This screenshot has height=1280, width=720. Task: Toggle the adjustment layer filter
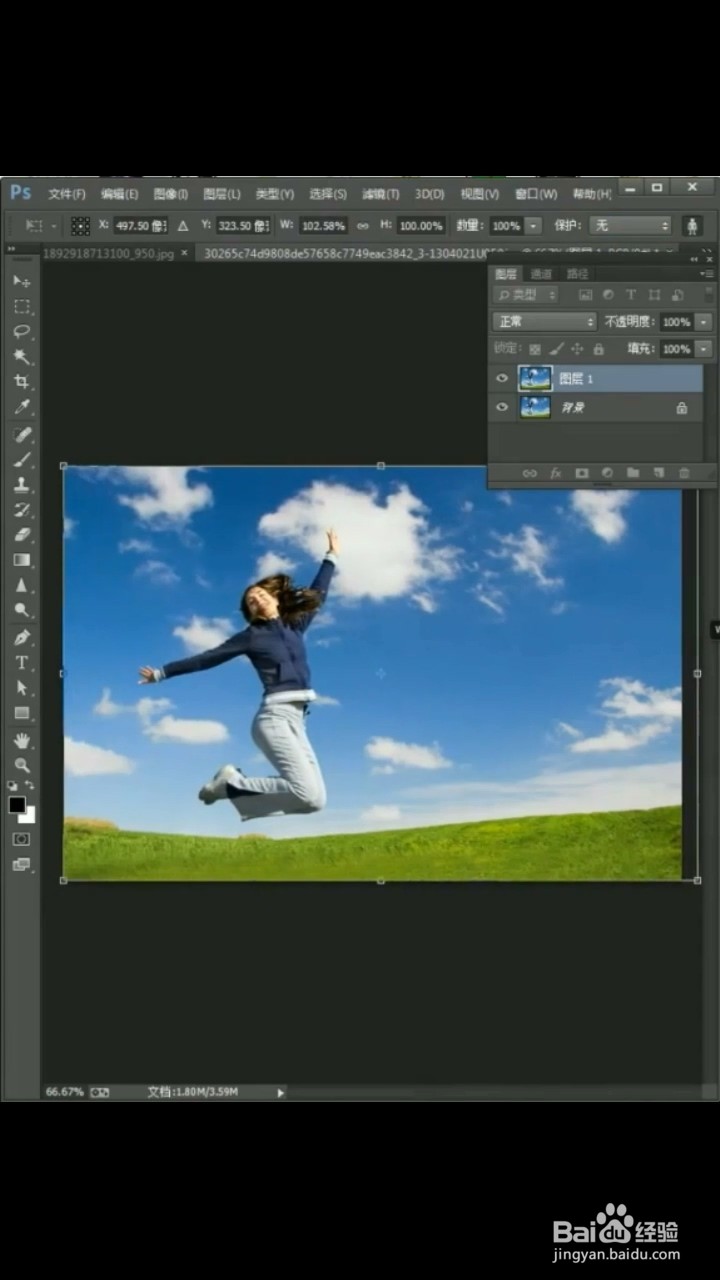[x=608, y=295]
